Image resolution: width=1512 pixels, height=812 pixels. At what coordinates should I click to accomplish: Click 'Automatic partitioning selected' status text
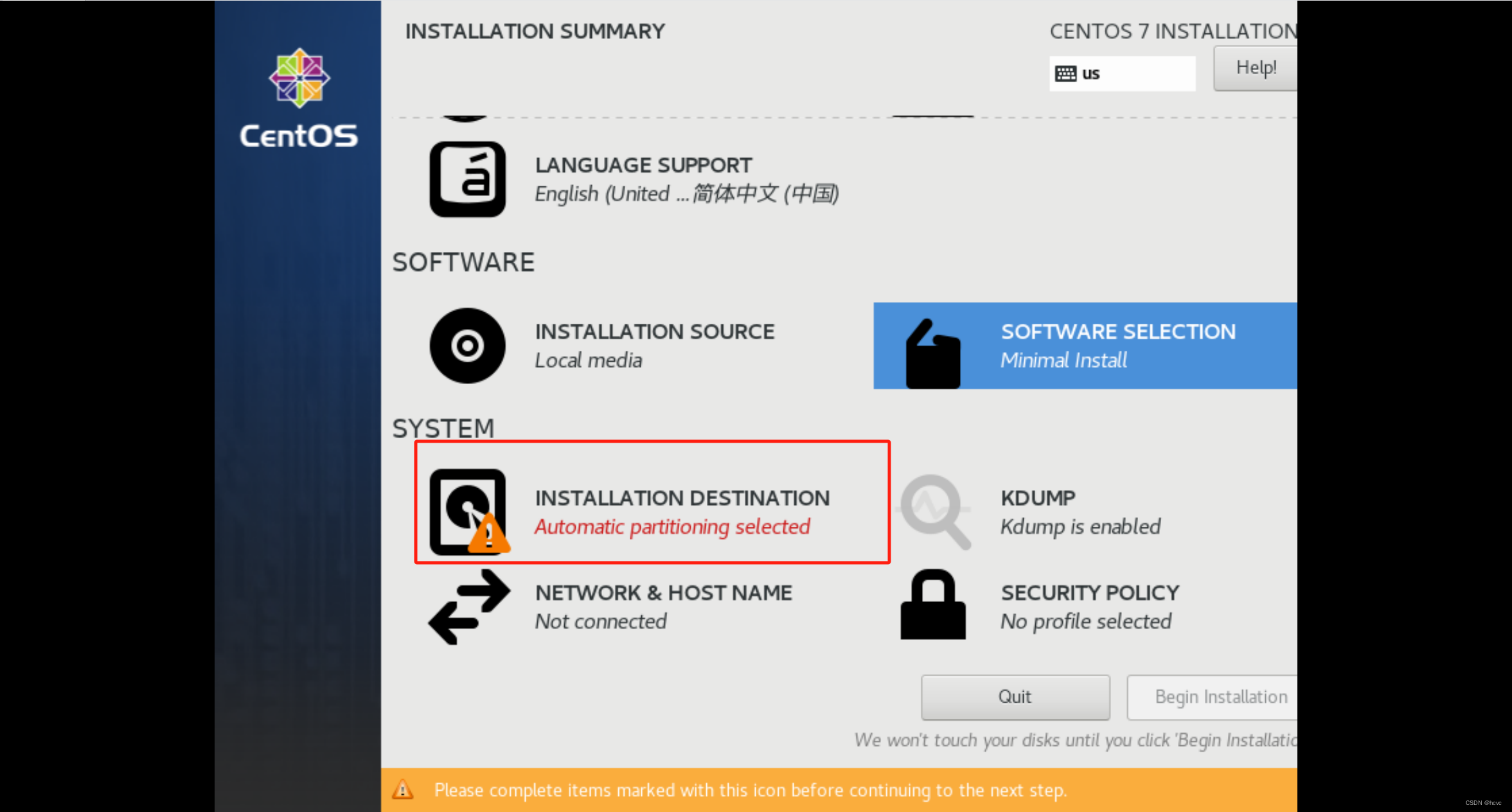672,527
